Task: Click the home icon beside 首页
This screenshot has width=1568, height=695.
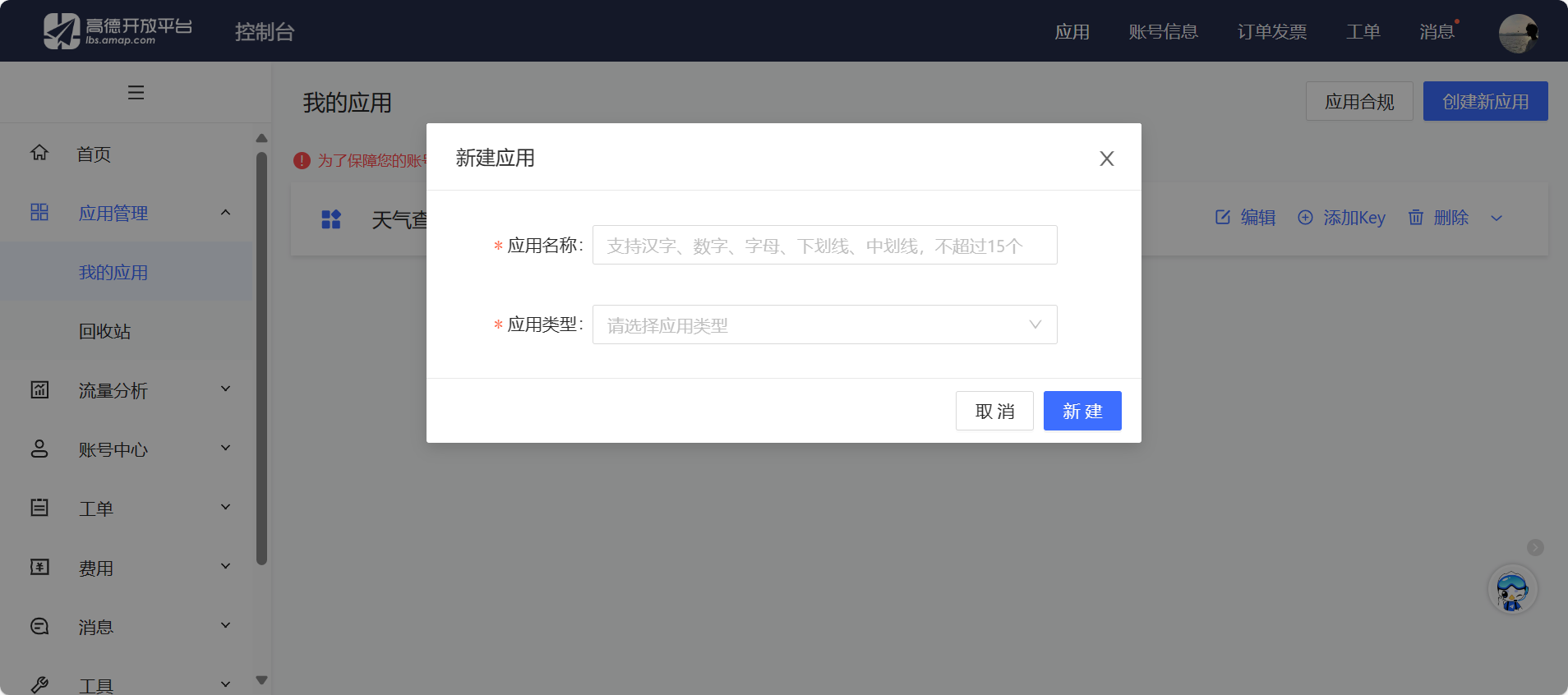Action: 39,153
